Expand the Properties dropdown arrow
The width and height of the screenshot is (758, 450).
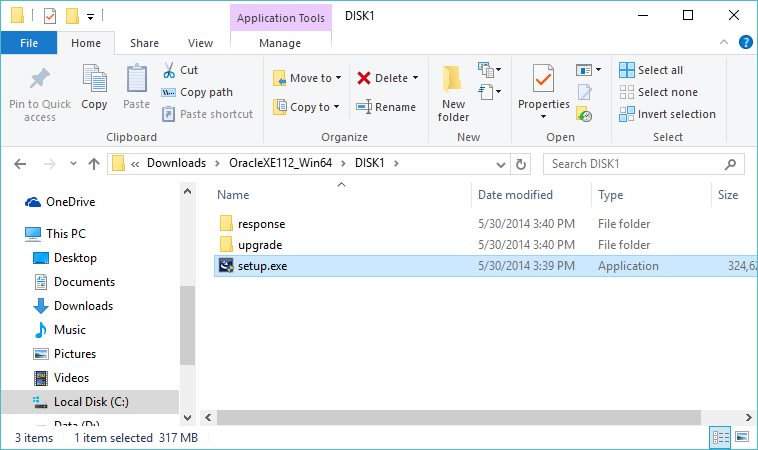pyautogui.click(x=543, y=116)
